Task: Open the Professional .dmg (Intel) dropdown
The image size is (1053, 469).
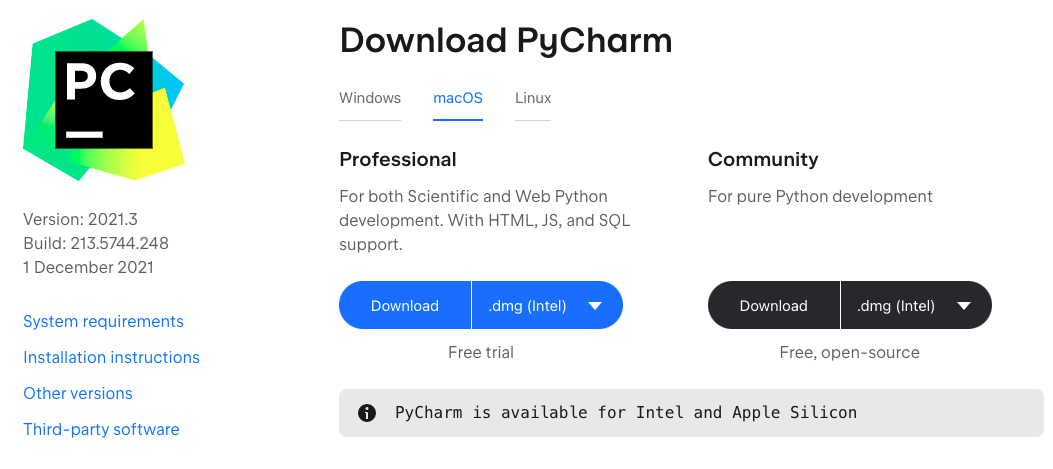Action: tap(547, 306)
